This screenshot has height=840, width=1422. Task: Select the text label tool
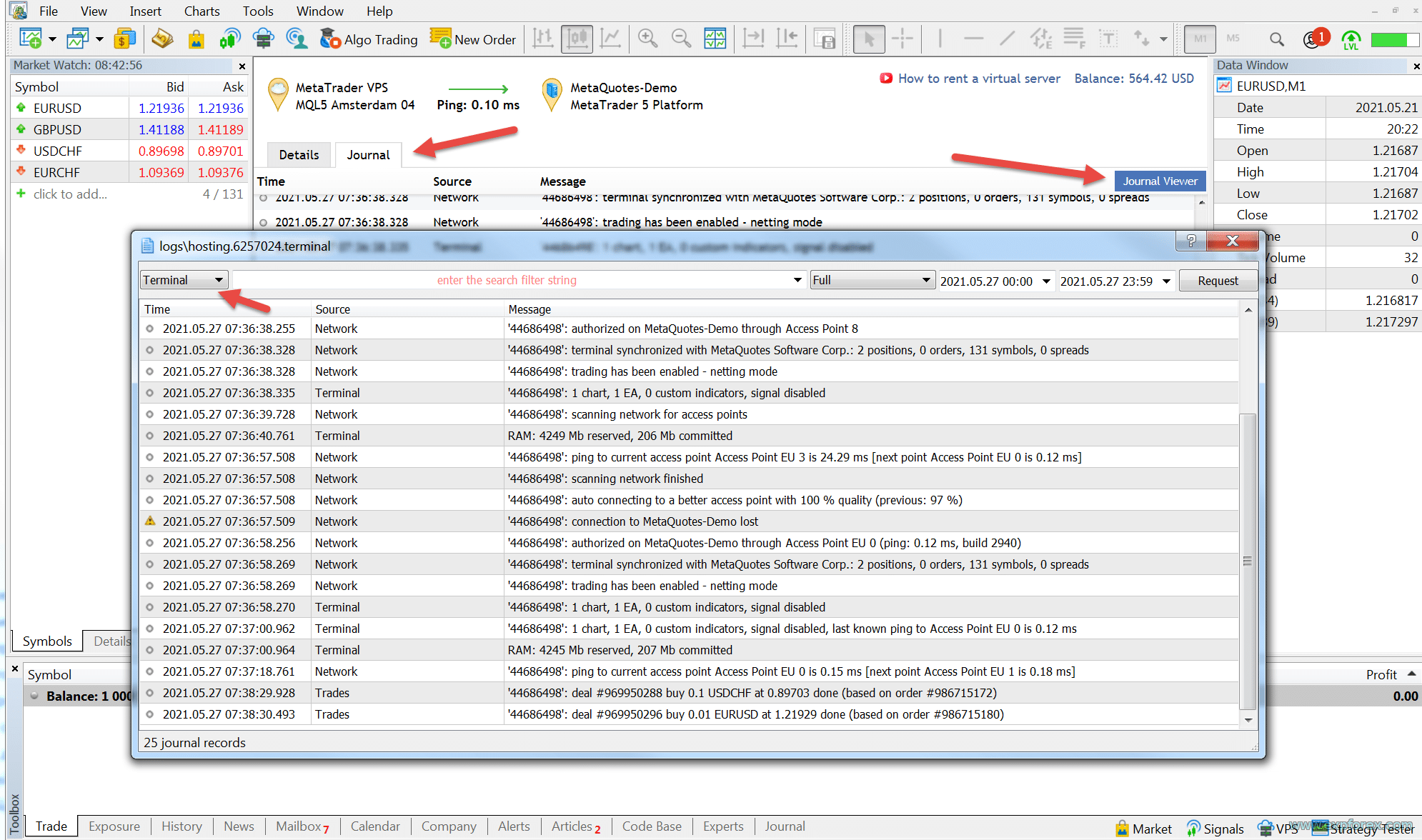point(1108,39)
